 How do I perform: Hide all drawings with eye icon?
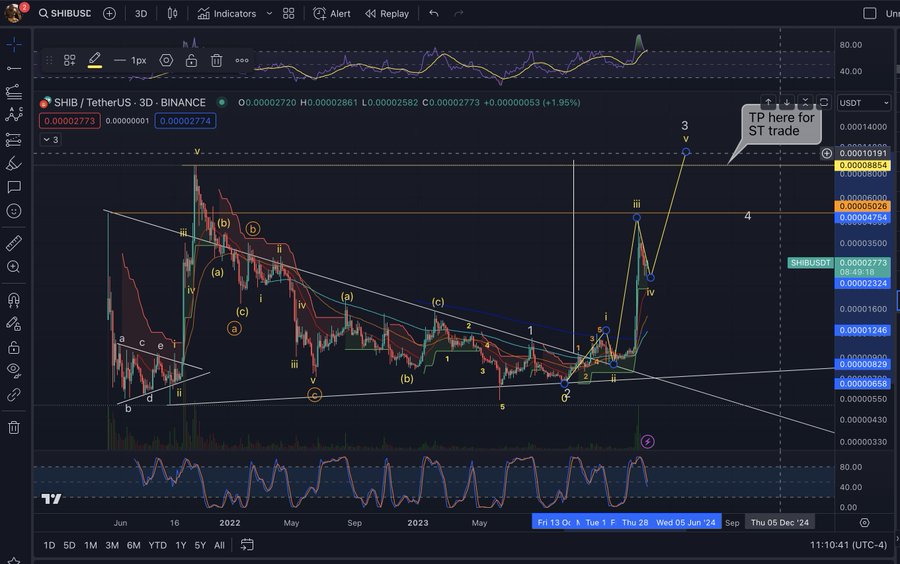pos(14,370)
